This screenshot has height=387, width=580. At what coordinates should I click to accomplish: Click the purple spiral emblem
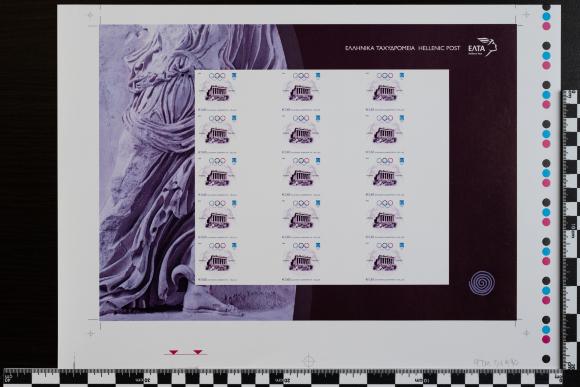[481, 283]
